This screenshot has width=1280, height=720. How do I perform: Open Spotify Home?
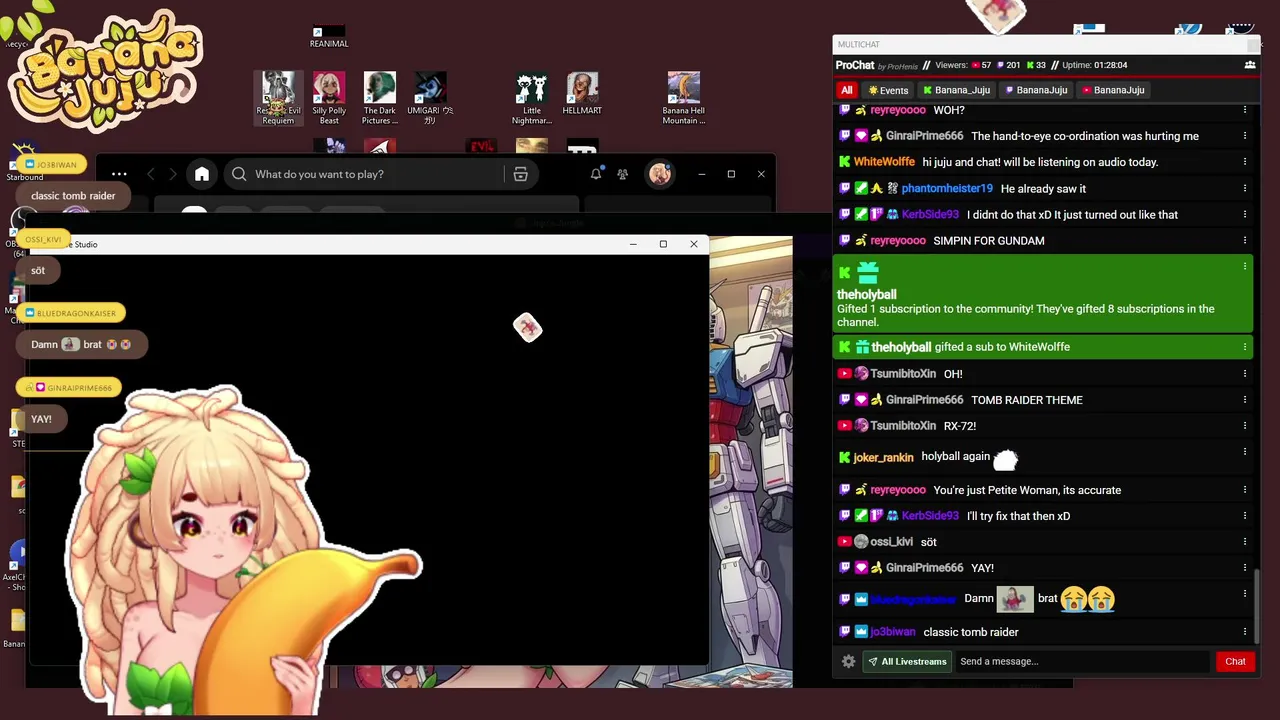(x=202, y=174)
